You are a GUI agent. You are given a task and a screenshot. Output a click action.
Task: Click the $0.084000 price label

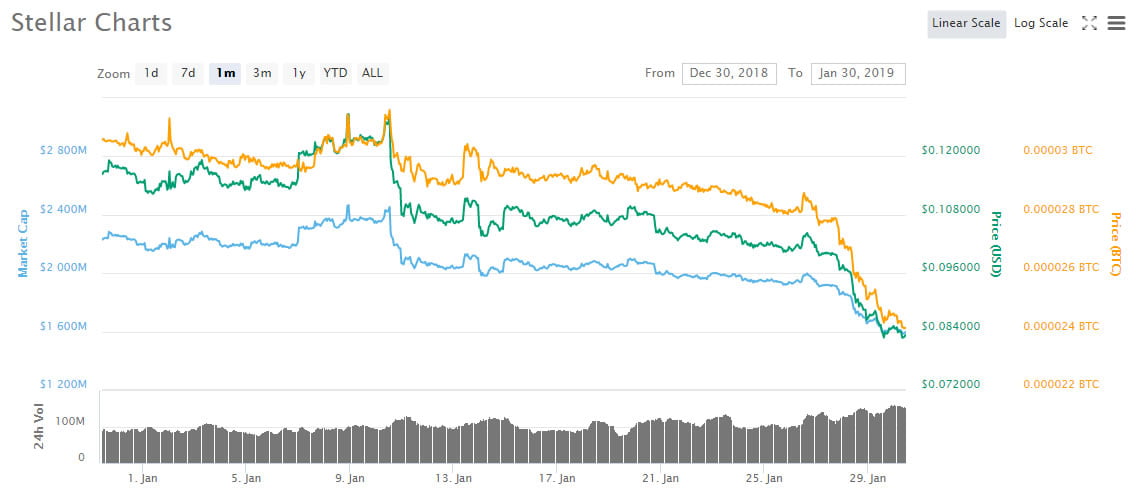click(x=951, y=326)
